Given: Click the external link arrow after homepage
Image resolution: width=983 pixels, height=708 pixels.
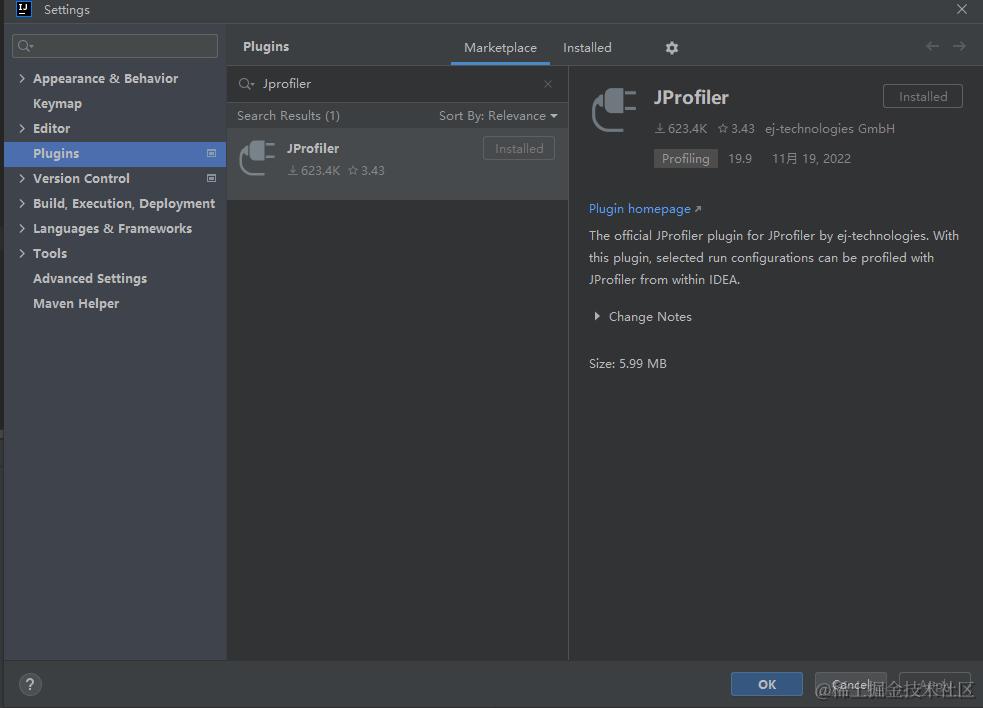Looking at the screenshot, I should click(698, 209).
